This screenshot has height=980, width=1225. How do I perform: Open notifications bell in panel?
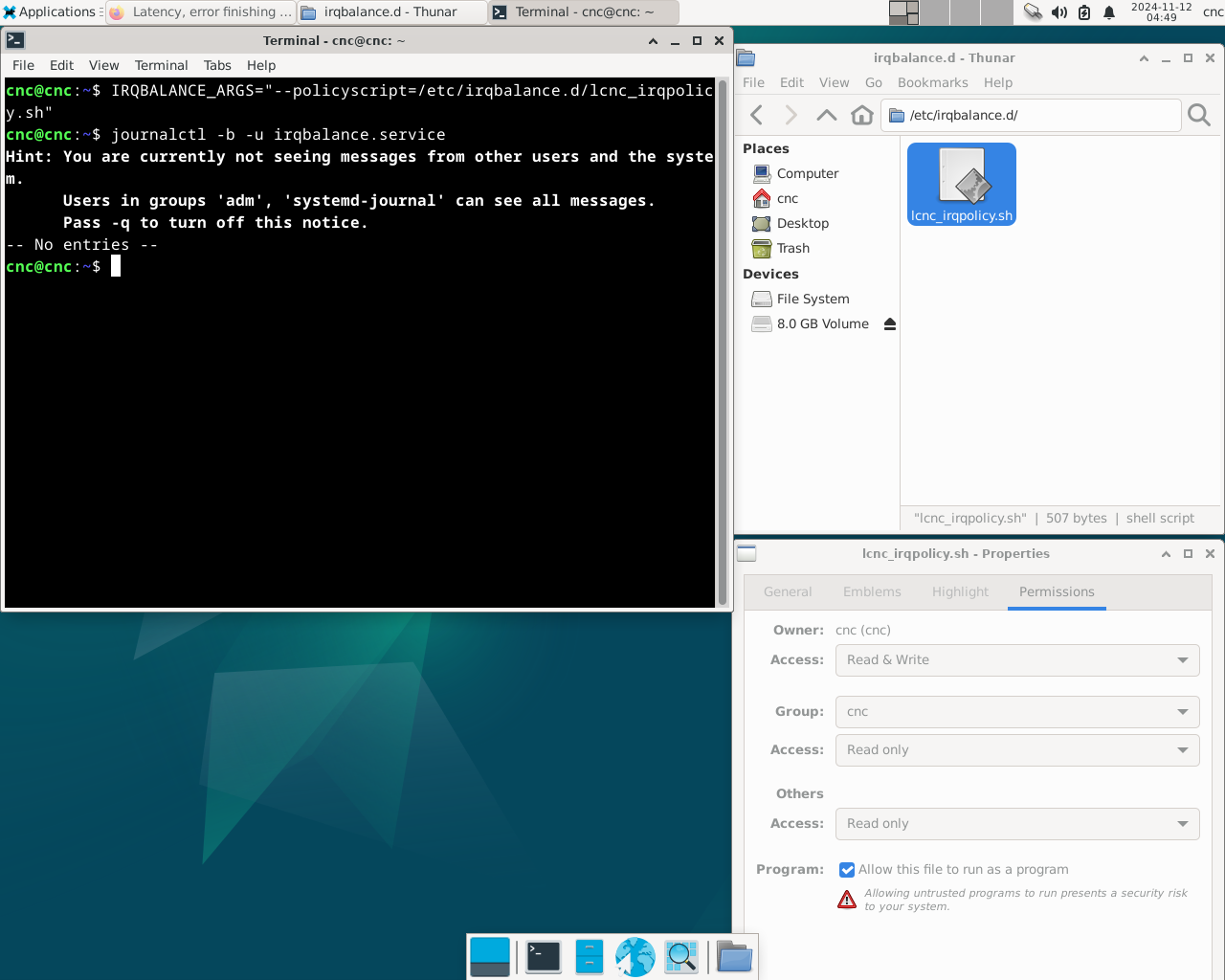(1109, 12)
